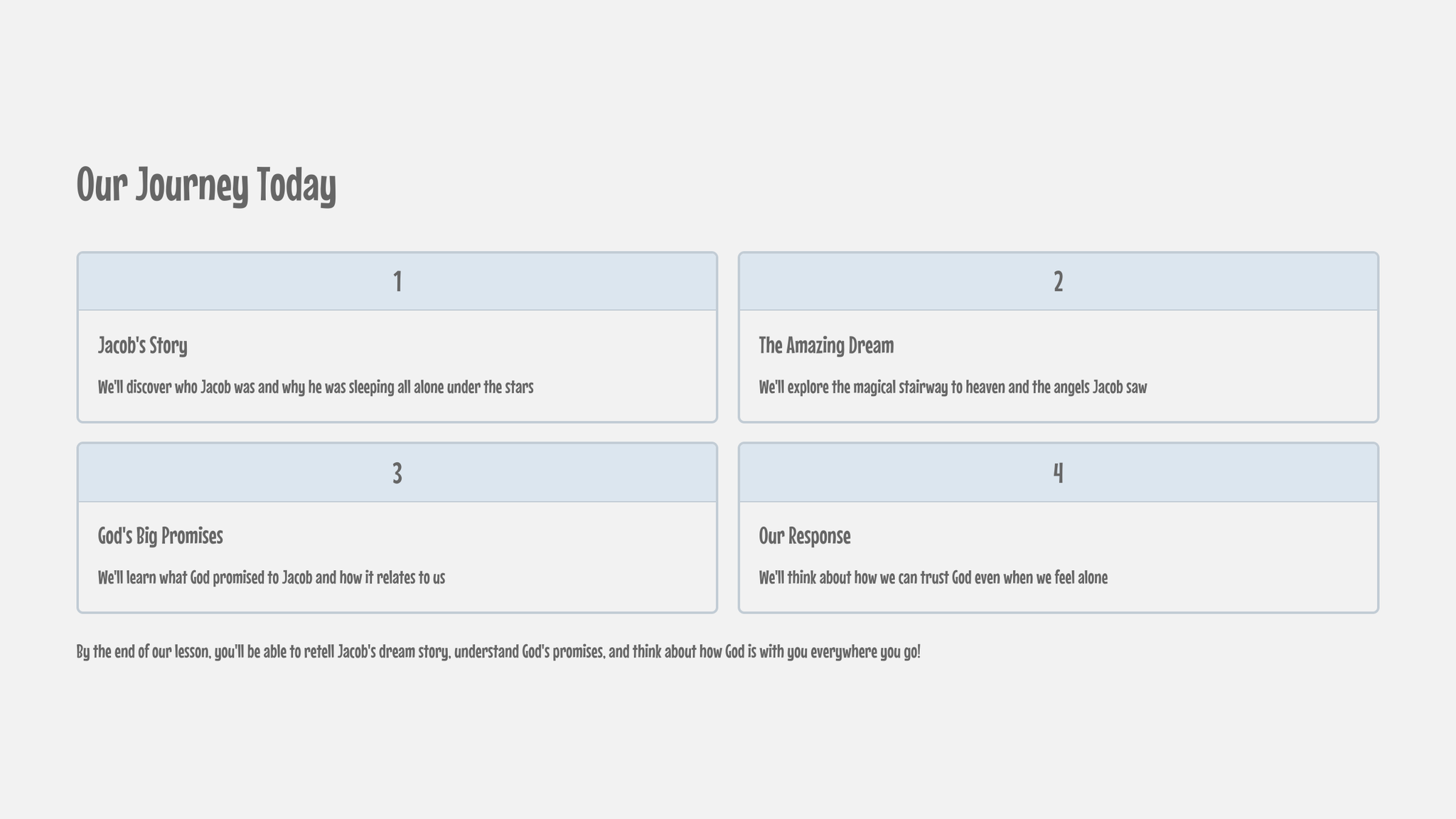Click the digit 1 in first card

click(x=397, y=282)
